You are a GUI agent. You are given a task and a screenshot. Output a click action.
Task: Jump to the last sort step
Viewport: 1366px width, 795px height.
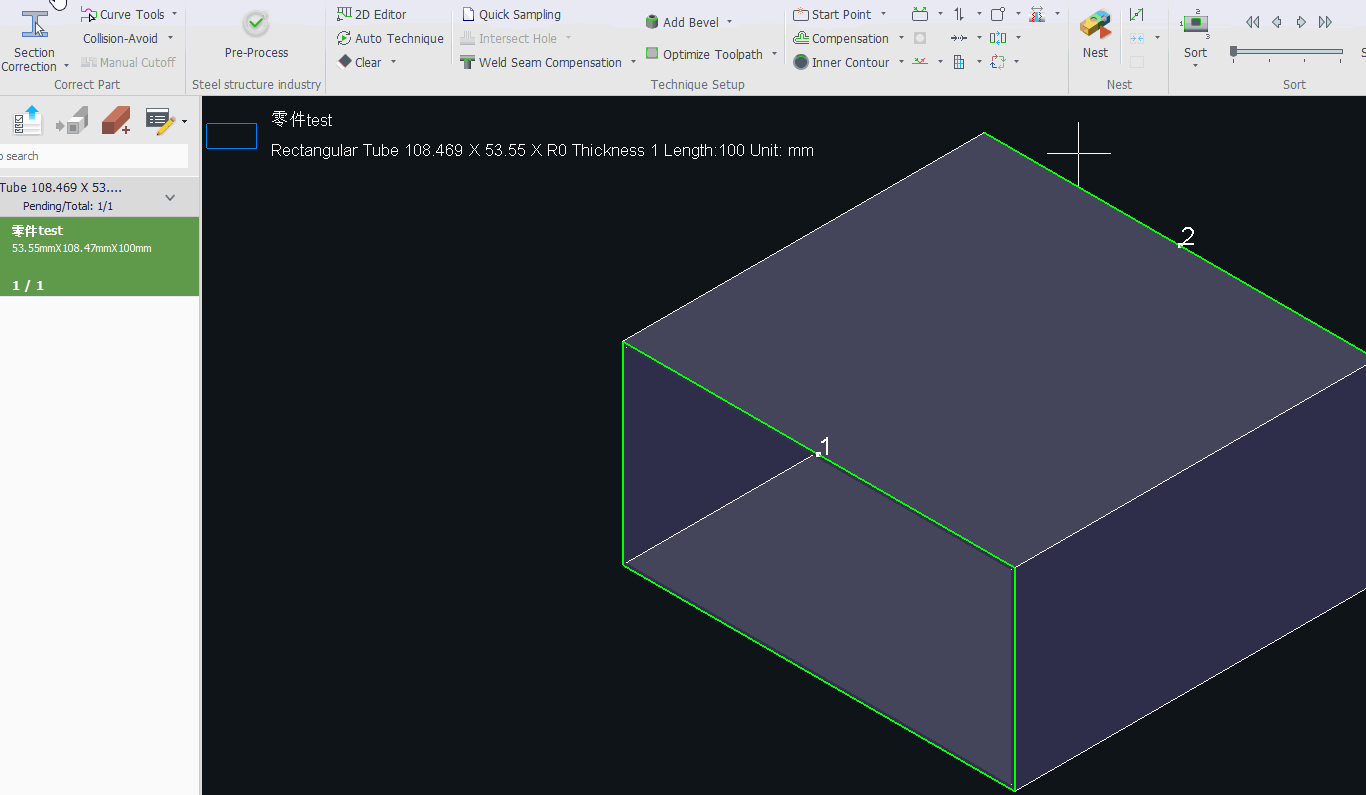coord(1325,22)
